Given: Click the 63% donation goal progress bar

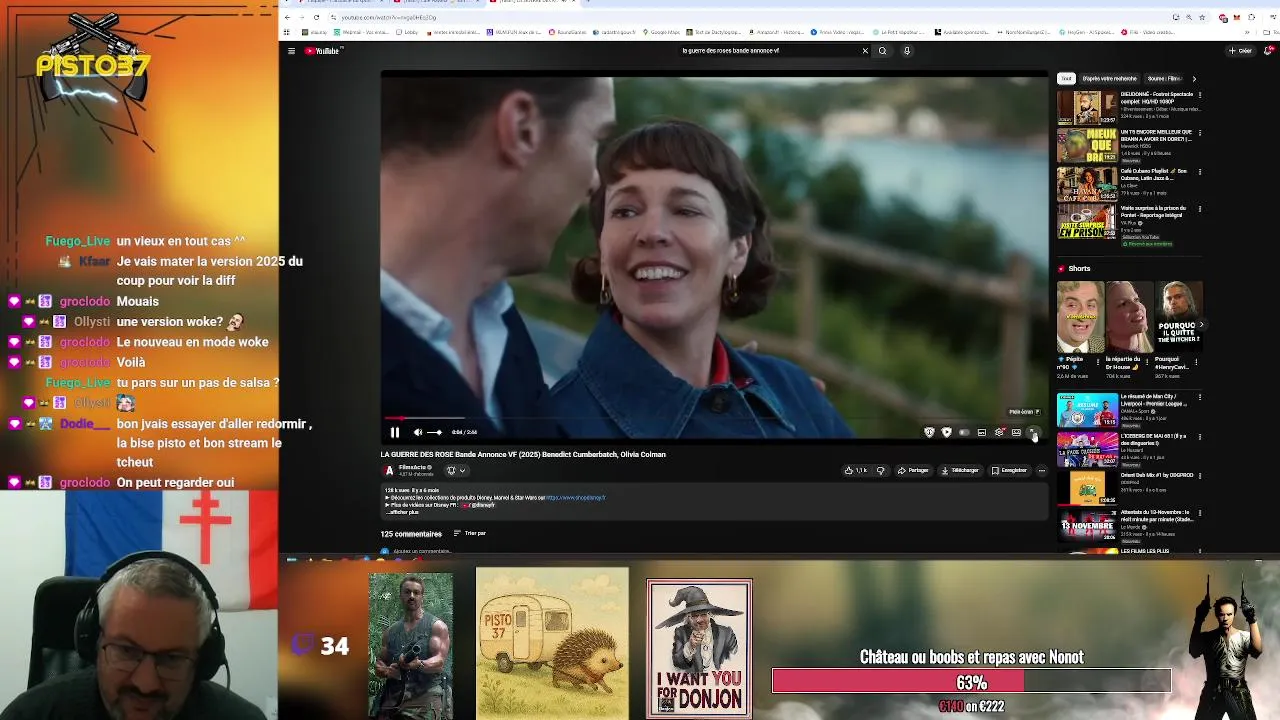Looking at the screenshot, I should 971,682.
